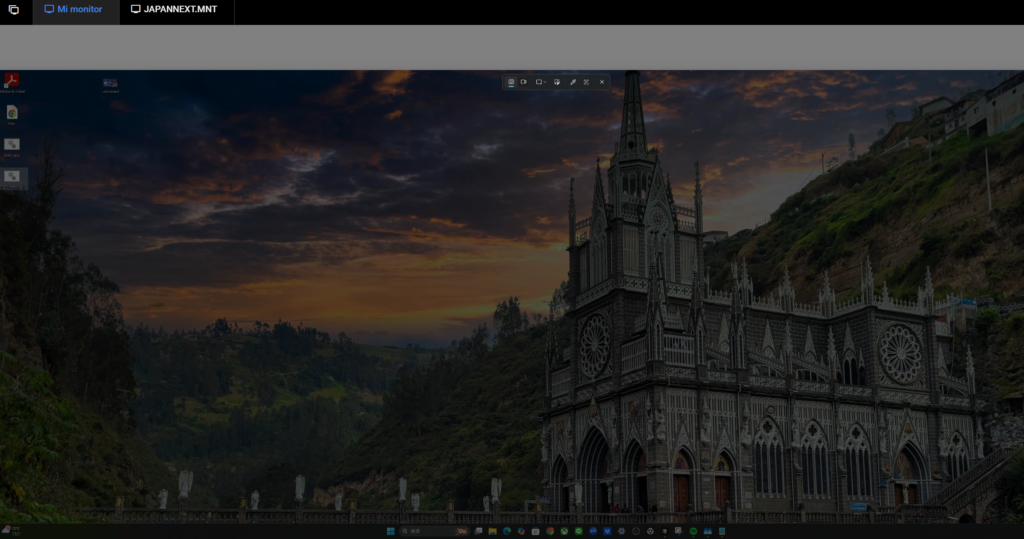Open Spotify from the taskbar
This screenshot has width=1024, height=539.
(693, 531)
